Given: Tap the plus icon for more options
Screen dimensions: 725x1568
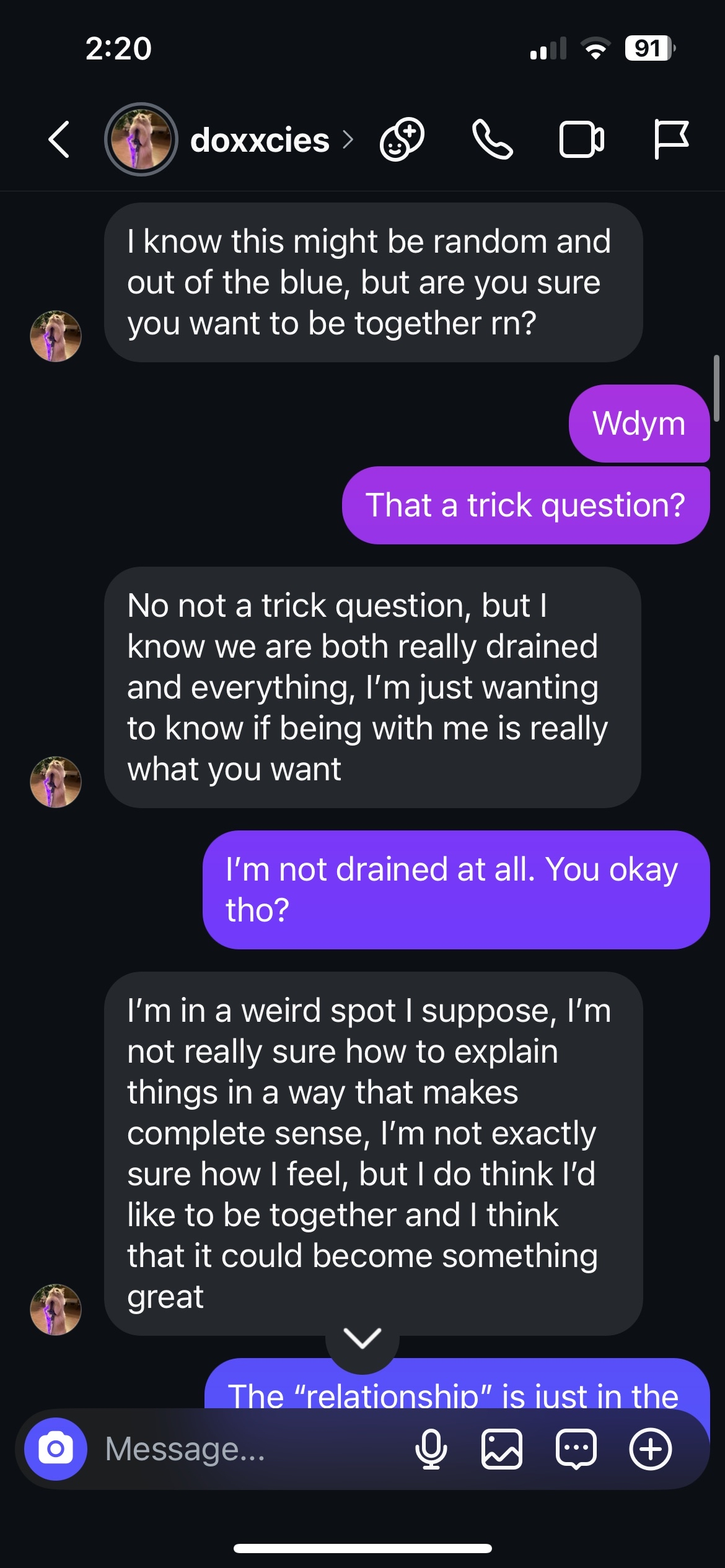Looking at the screenshot, I should coord(651,1449).
